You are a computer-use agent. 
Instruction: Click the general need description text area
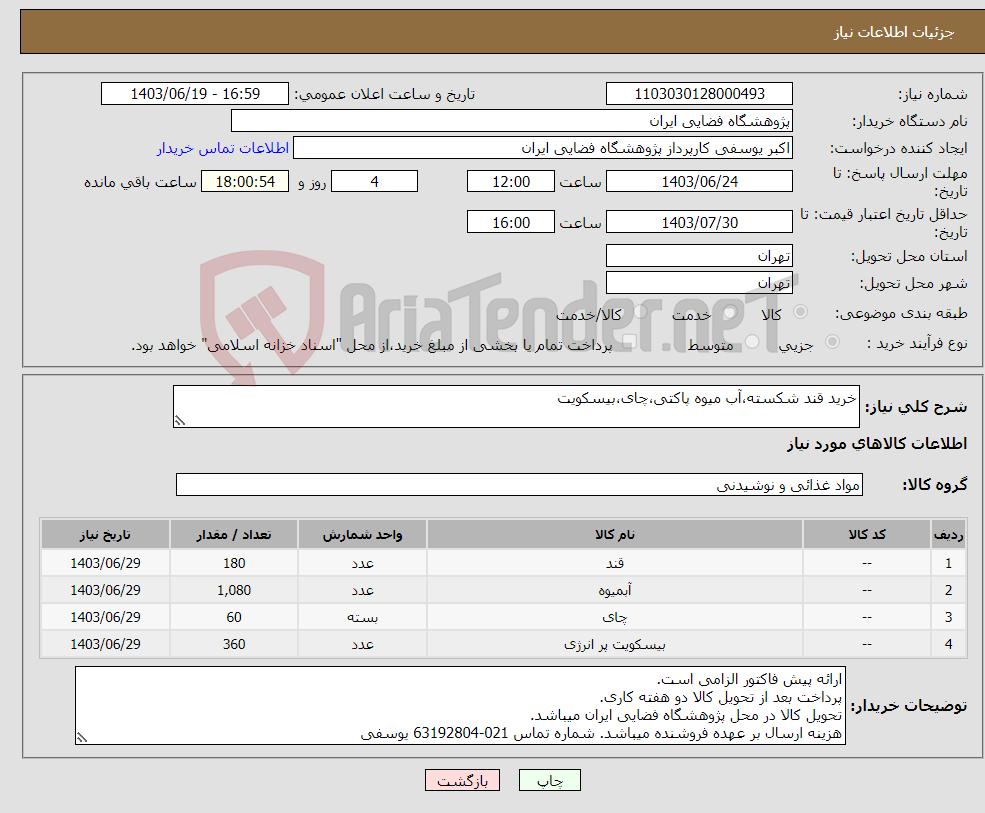(x=516, y=406)
